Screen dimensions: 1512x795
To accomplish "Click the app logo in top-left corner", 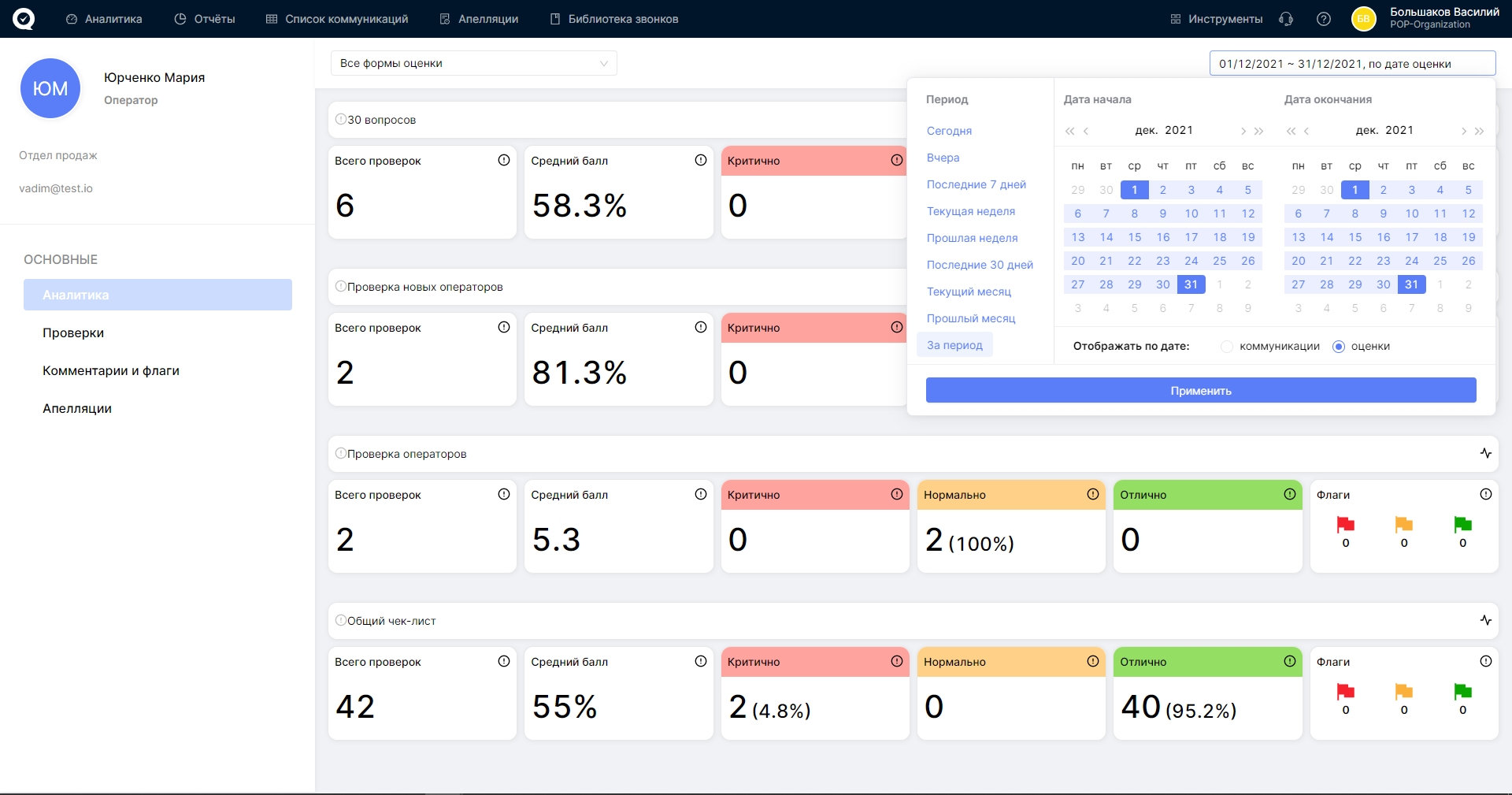I will click(x=24, y=19).
